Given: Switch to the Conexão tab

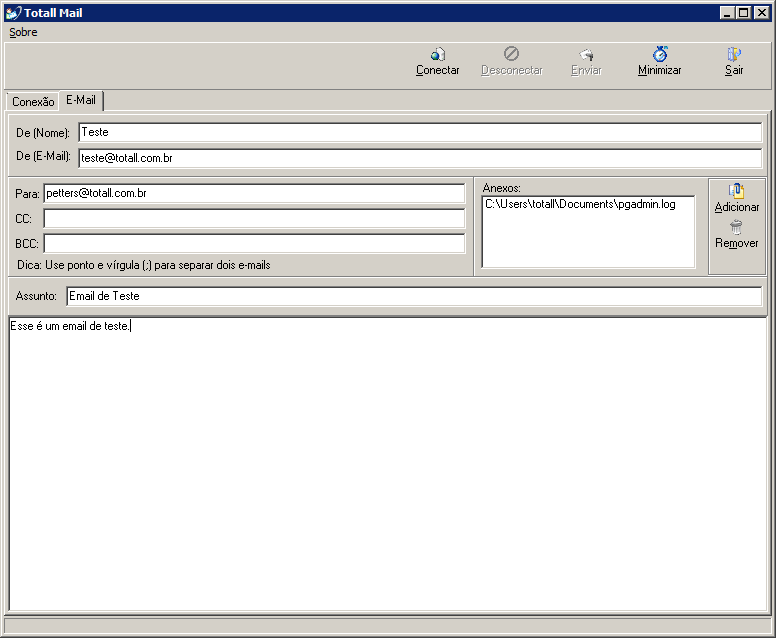Looking at the screenshot, I should pyautogui.click(x=33, y=101).
